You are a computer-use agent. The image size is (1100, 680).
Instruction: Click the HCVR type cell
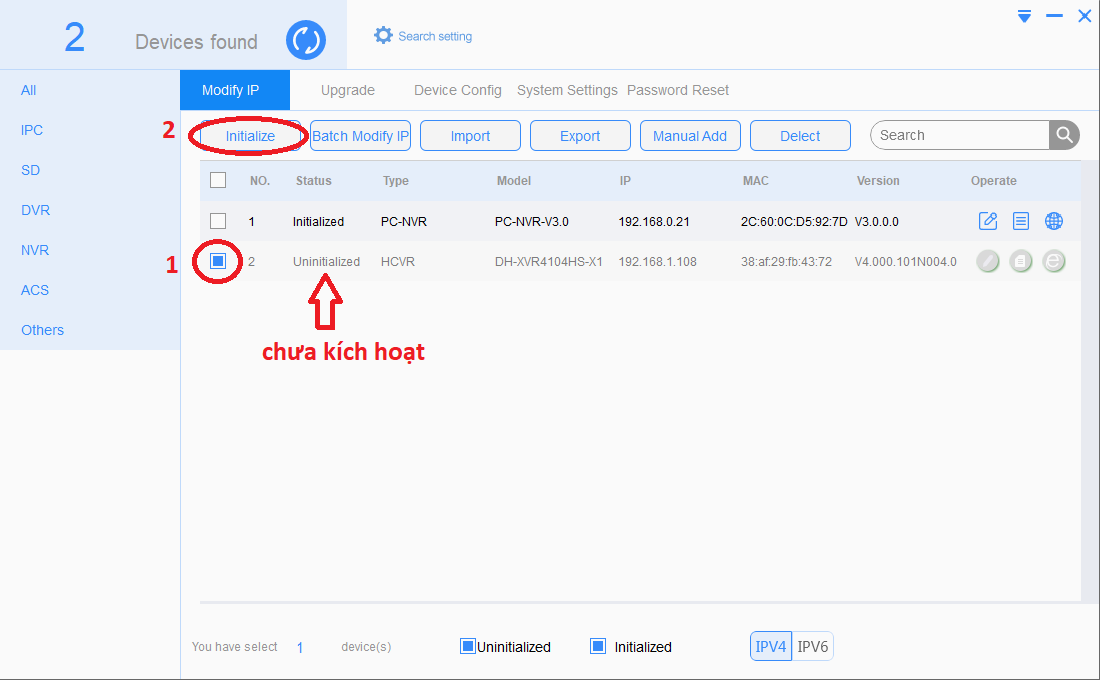pyautogui.click(x=398, y=262)
